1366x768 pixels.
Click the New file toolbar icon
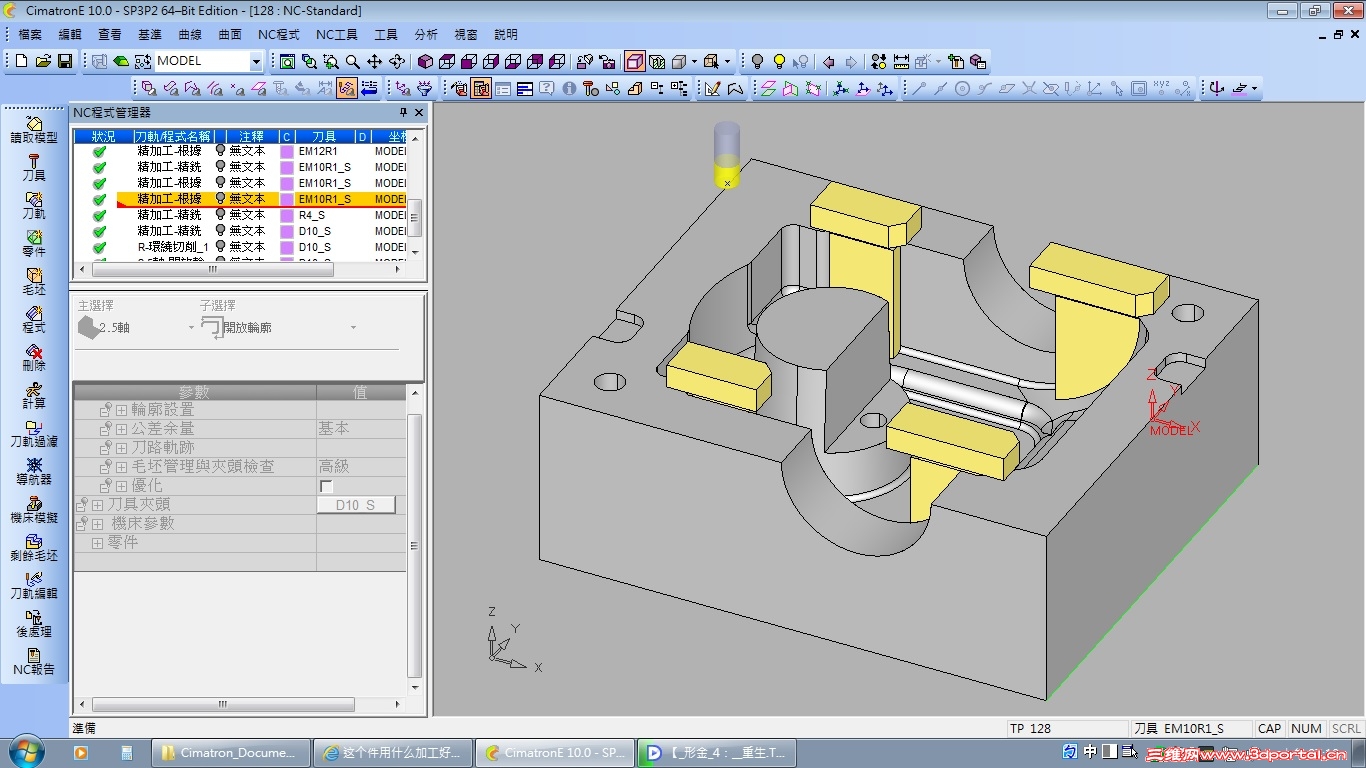tap(21, 61)
